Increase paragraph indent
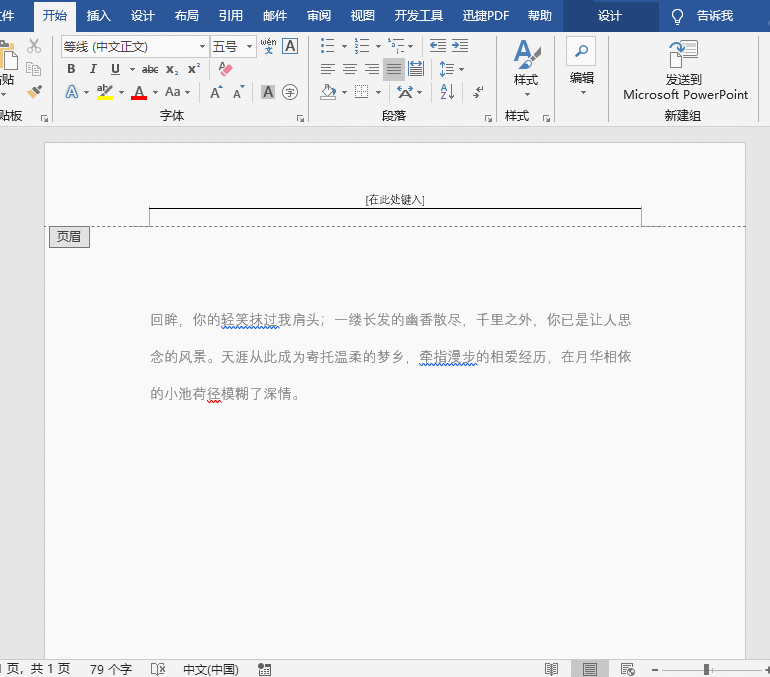 (x=460, y=46)
